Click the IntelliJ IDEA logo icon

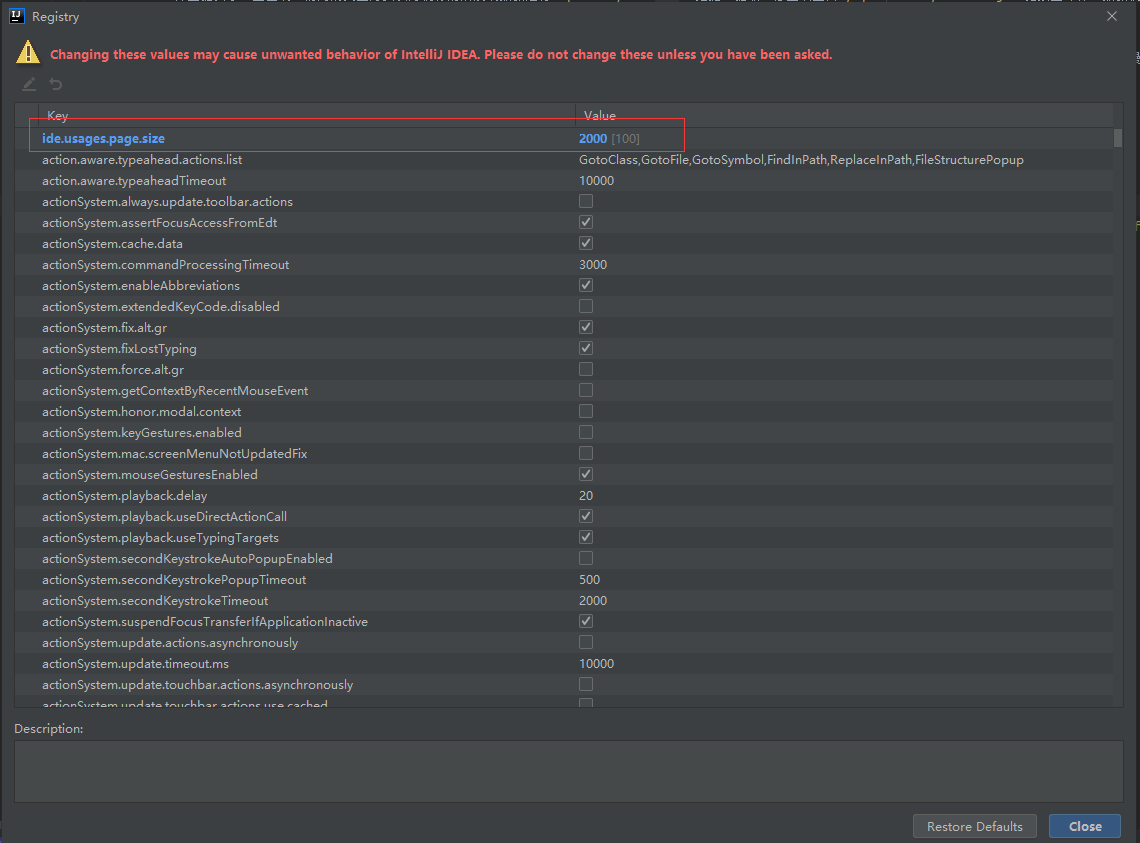pos(17,16)
